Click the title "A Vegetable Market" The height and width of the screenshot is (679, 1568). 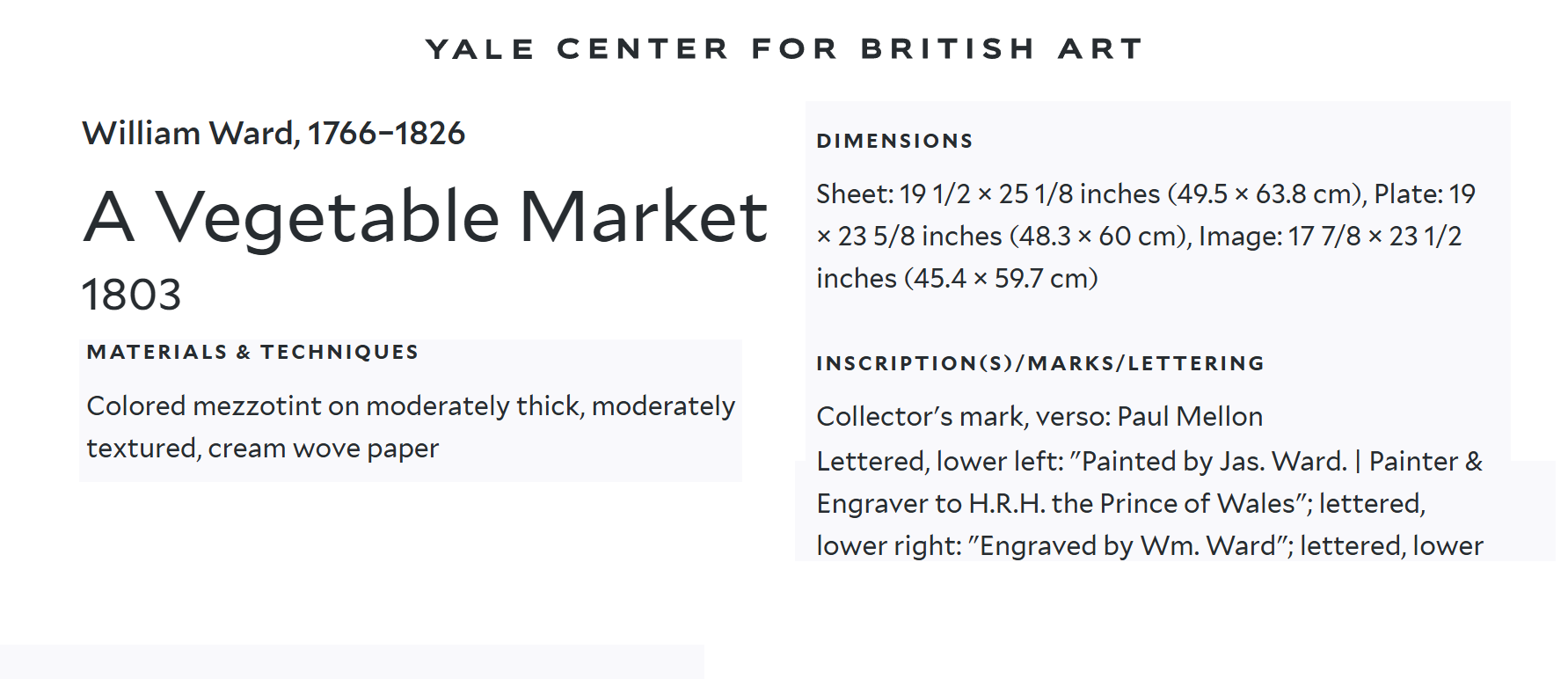pos(426,216)
